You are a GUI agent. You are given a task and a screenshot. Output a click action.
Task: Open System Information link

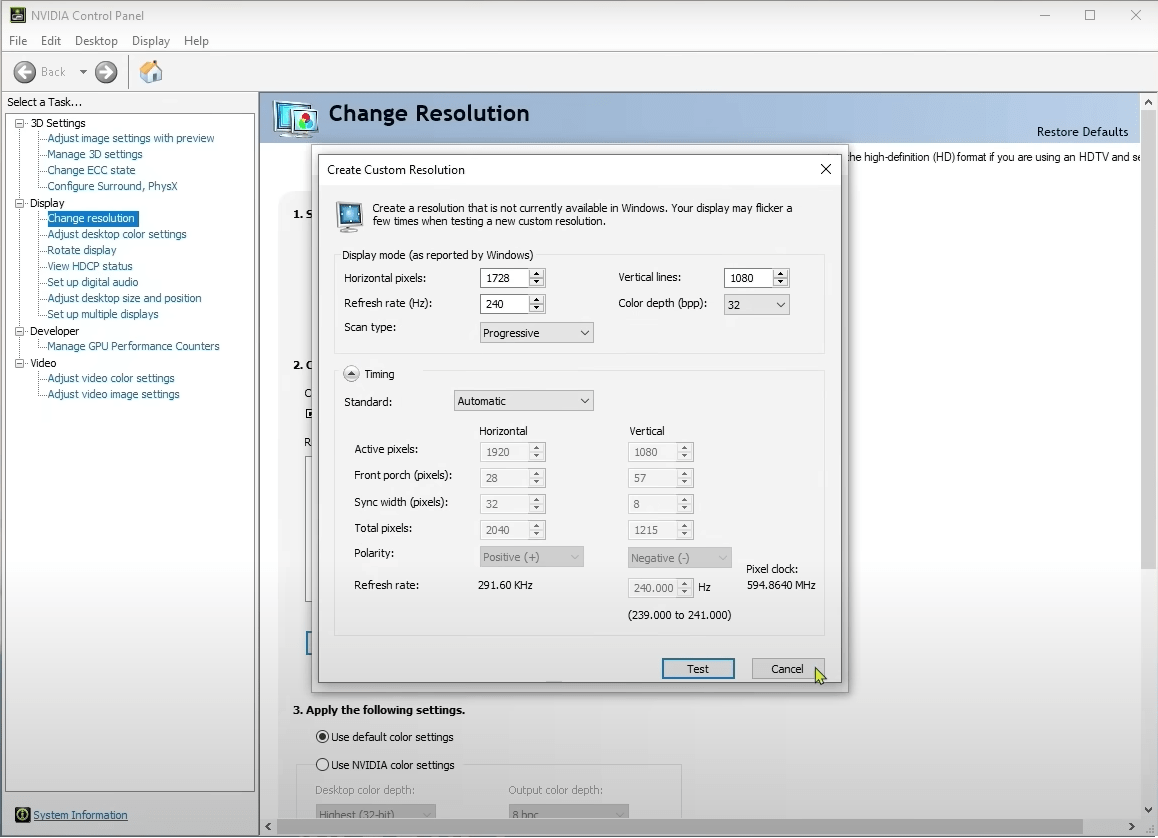click(x=80, y=815)
